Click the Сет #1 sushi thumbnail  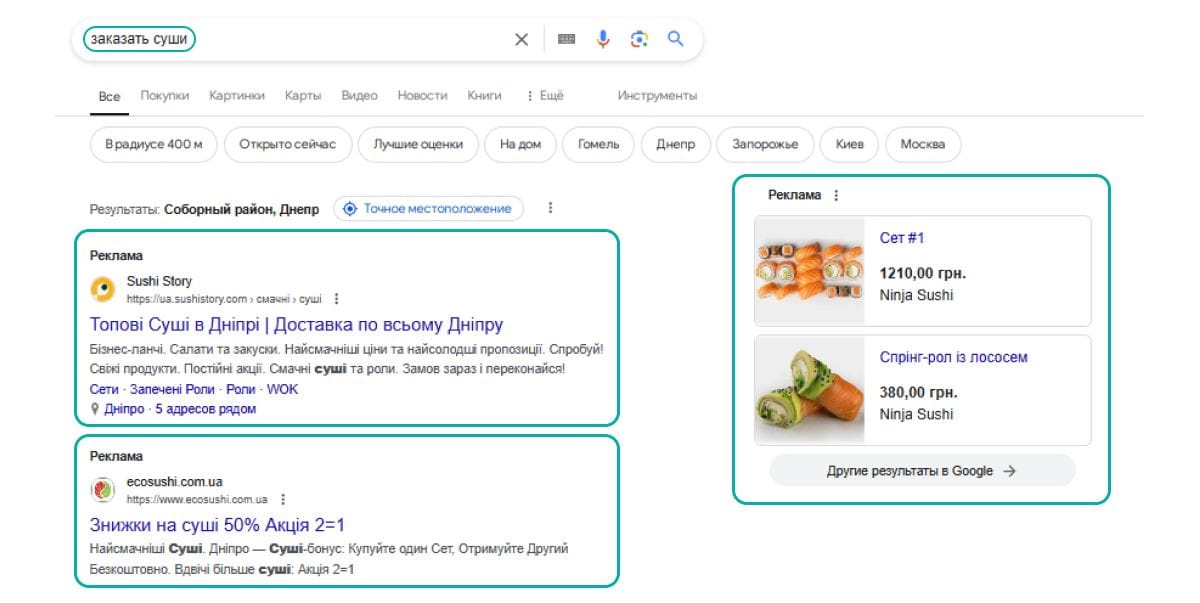click(810, 271)
